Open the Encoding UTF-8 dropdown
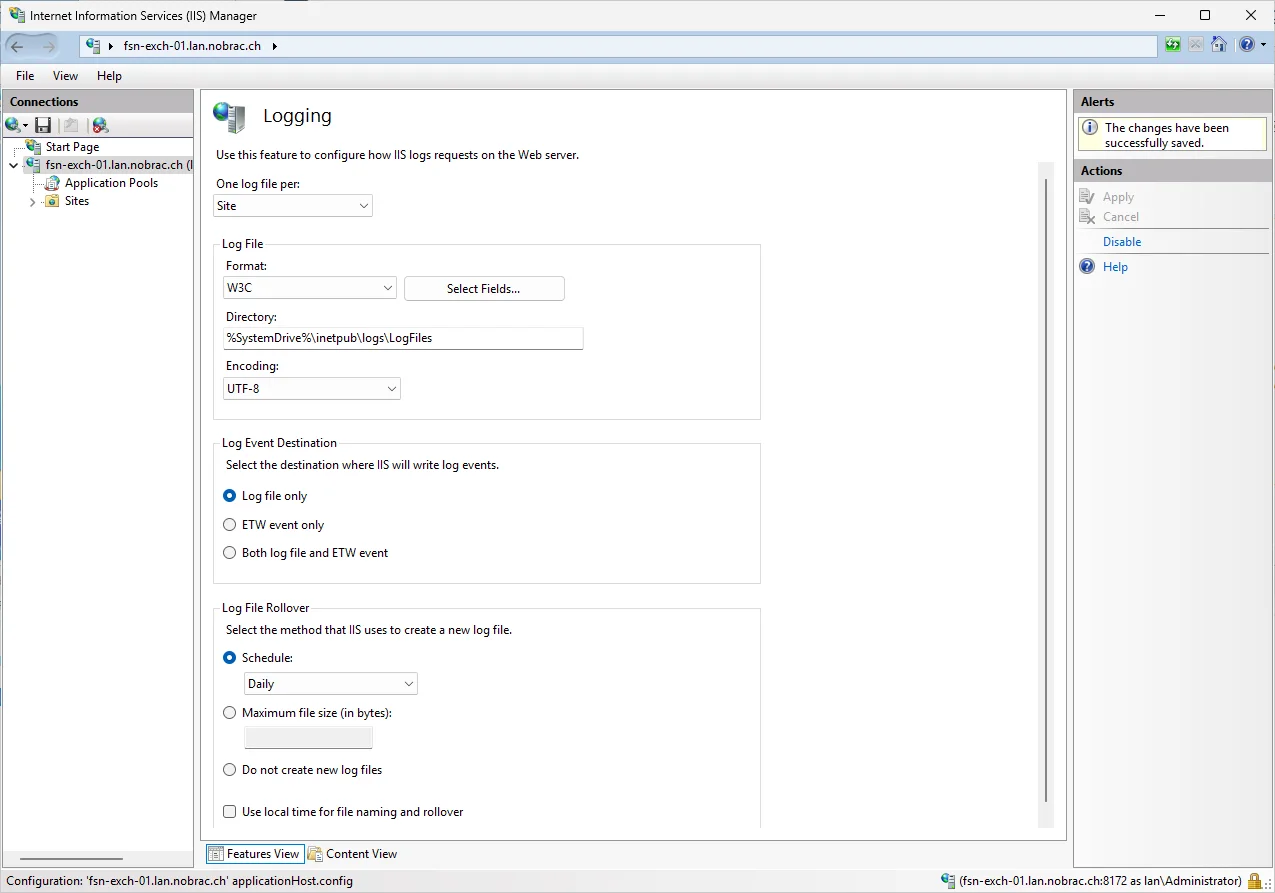 pyautogui.click(x=312, y=388)
